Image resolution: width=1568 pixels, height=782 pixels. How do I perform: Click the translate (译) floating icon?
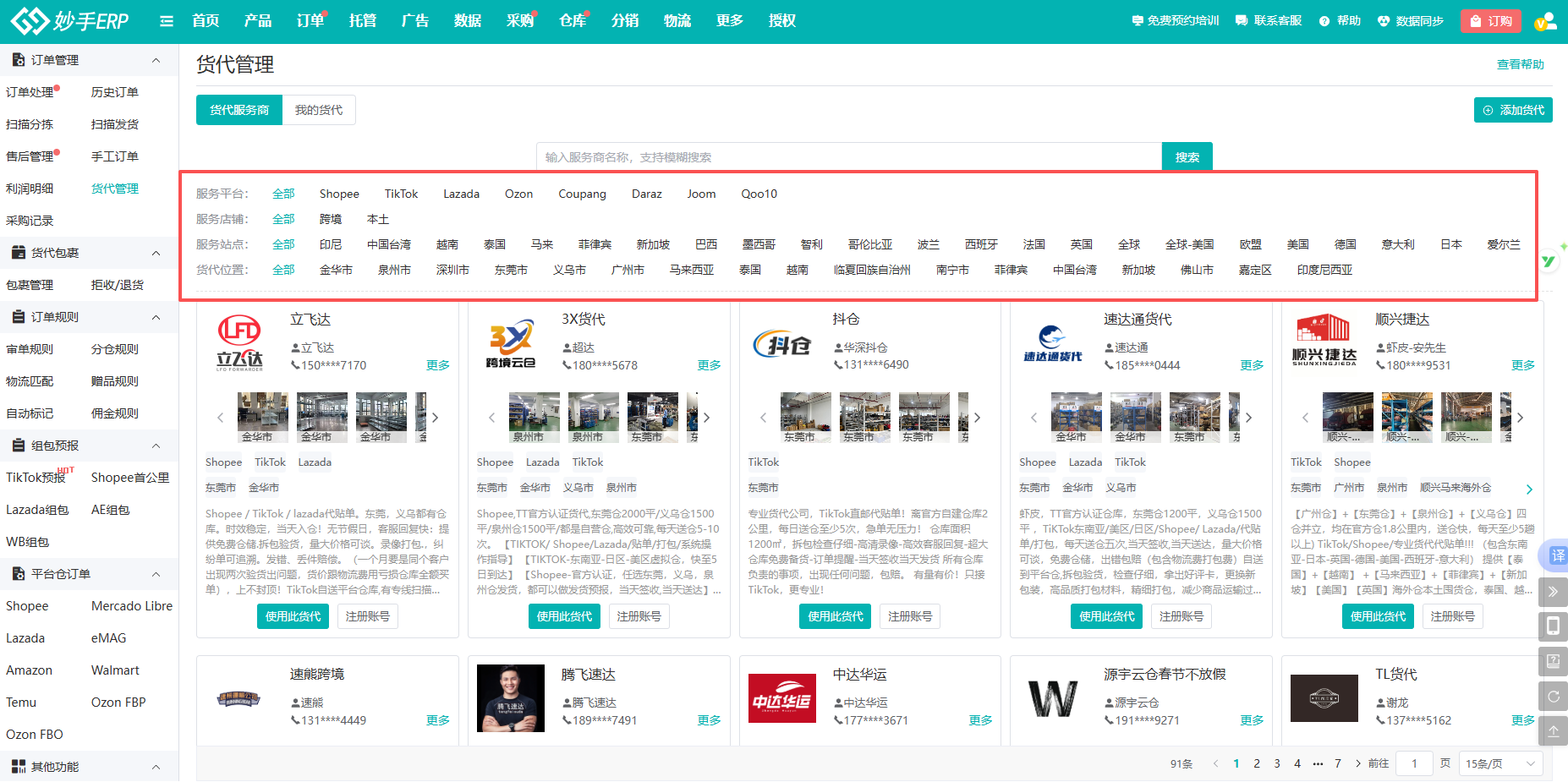(1556, 555)
